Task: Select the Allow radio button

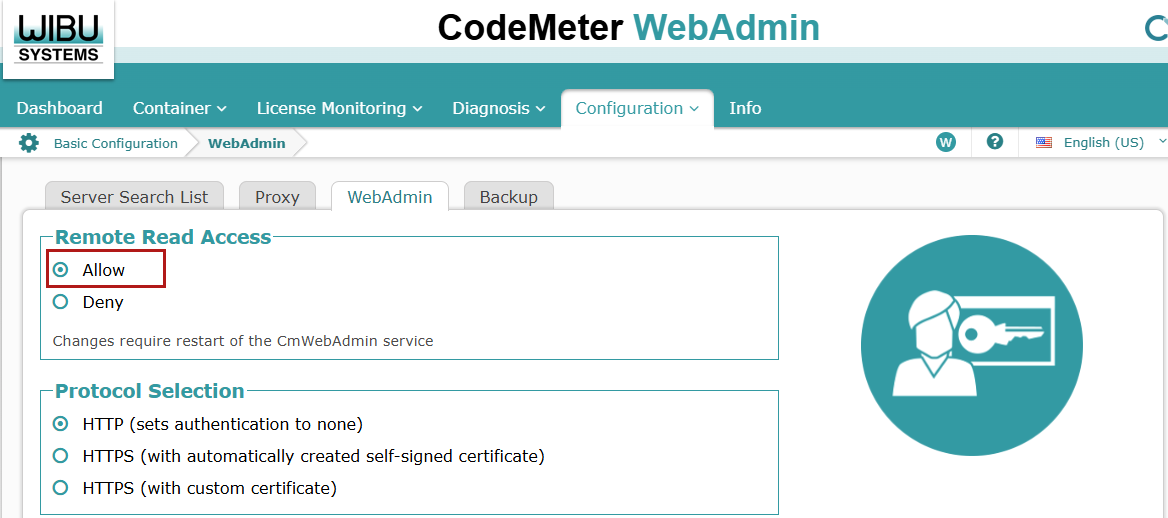Action: point(61,270)
